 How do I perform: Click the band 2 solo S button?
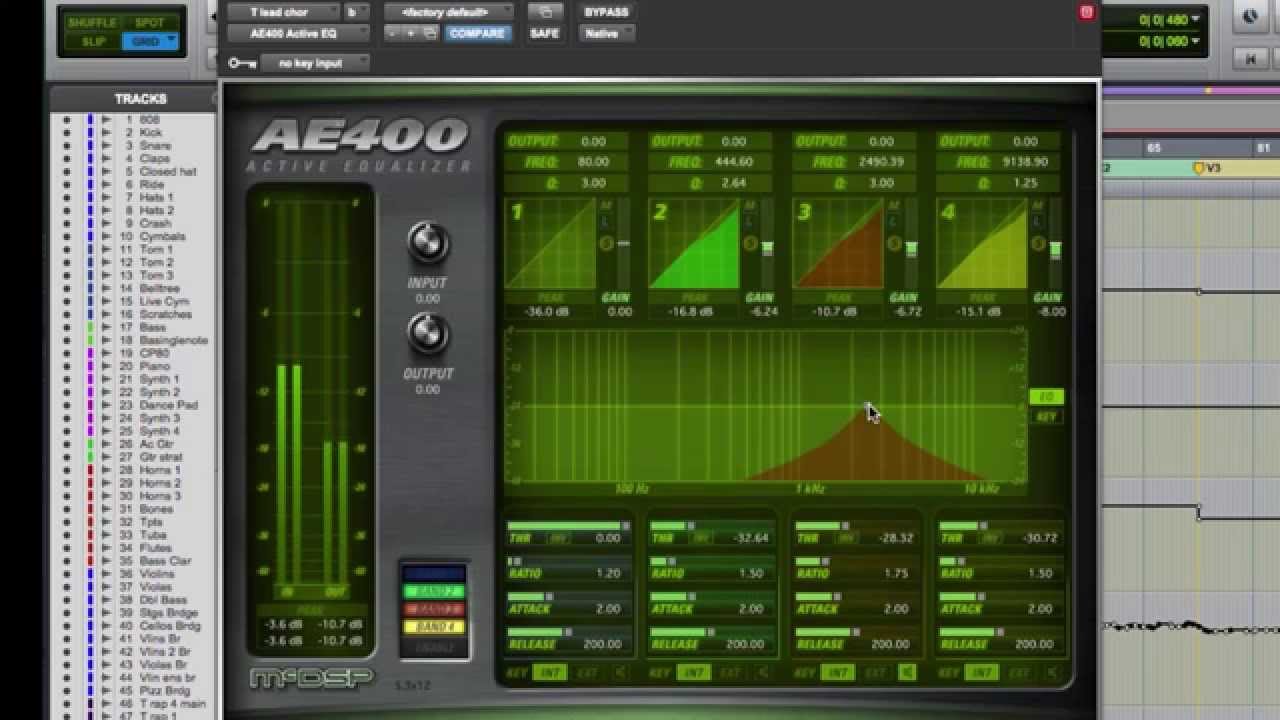751,244
